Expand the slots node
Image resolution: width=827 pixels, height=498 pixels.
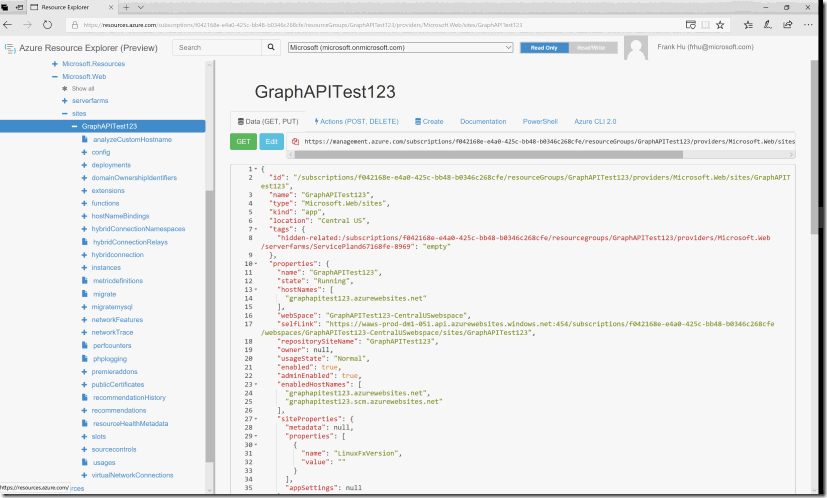84,437
